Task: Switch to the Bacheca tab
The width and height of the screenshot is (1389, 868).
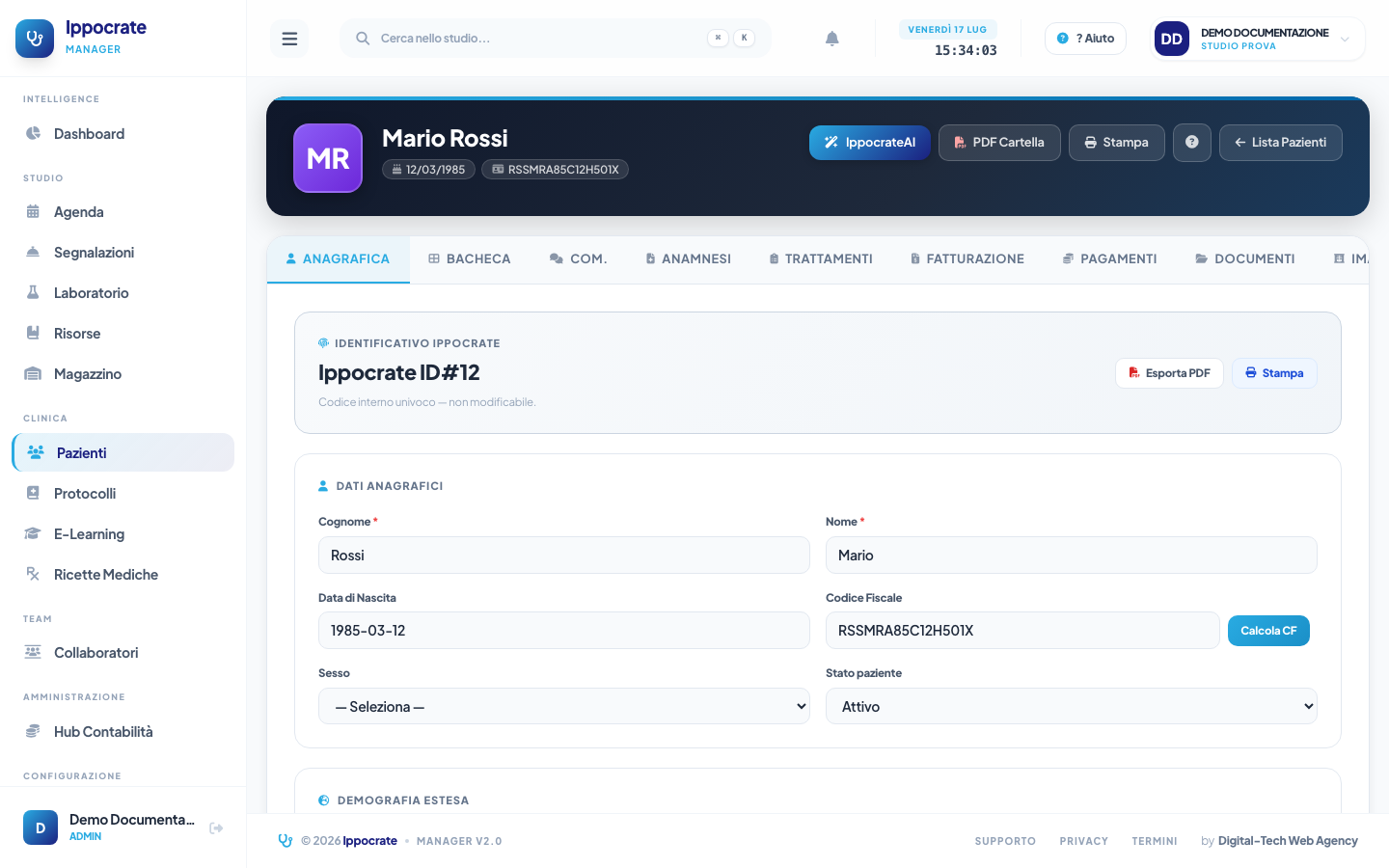Action: tap(470, 259)
